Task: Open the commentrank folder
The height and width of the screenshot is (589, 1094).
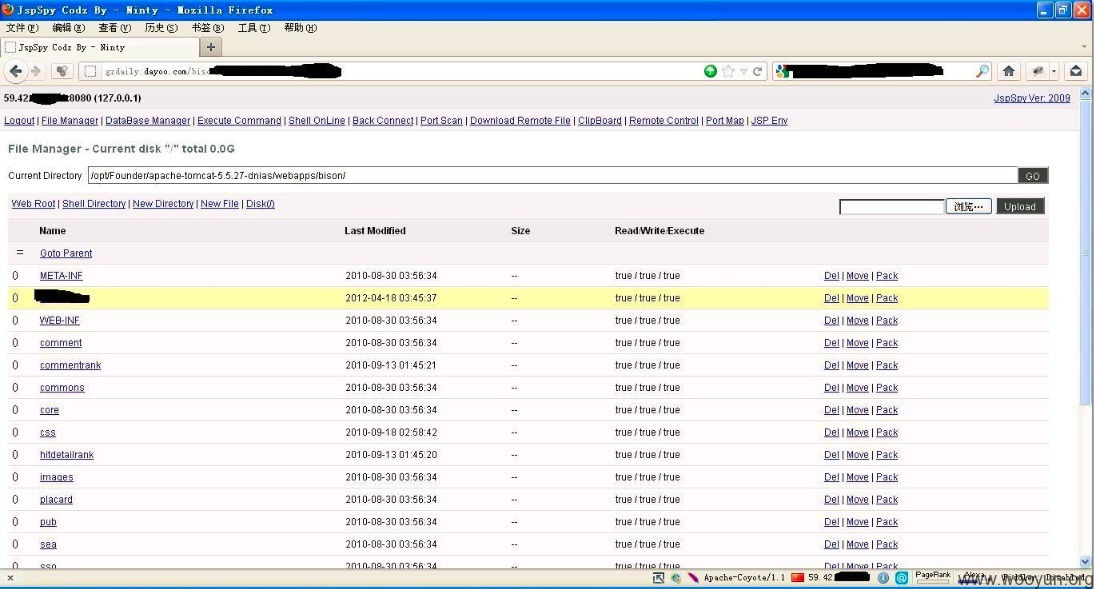Action: click(x=70, y=365)
